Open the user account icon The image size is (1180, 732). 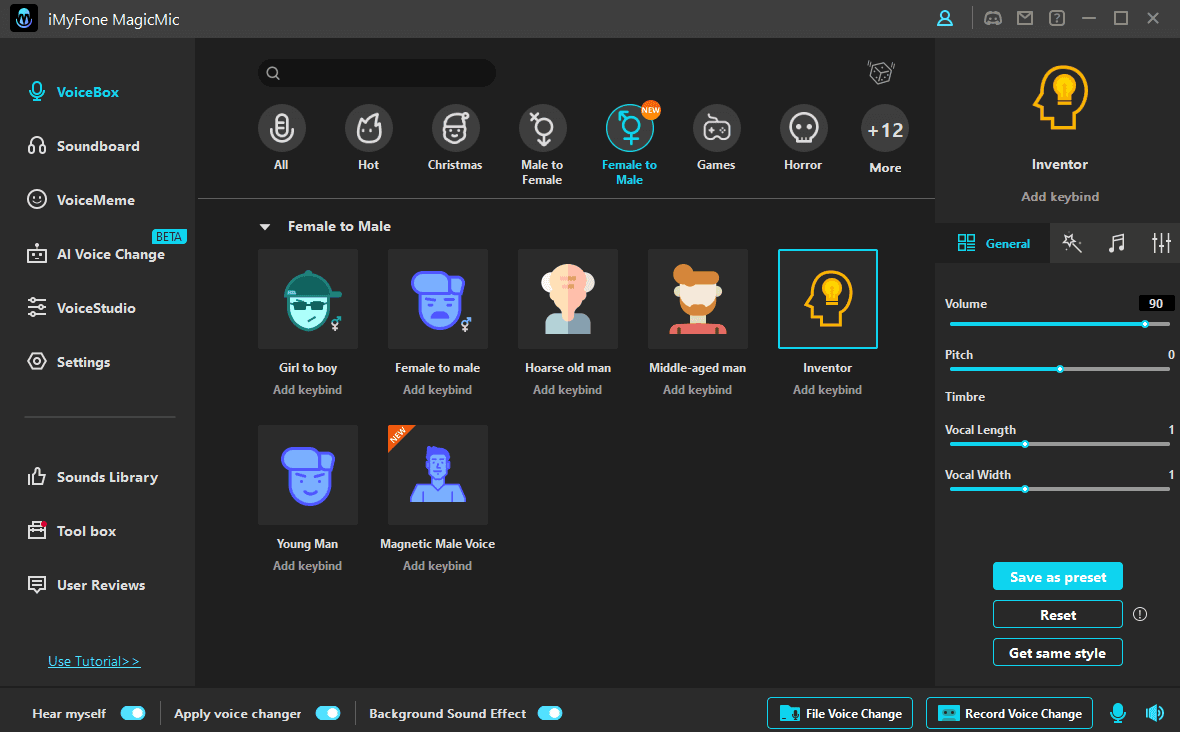[x=944, y=18]
